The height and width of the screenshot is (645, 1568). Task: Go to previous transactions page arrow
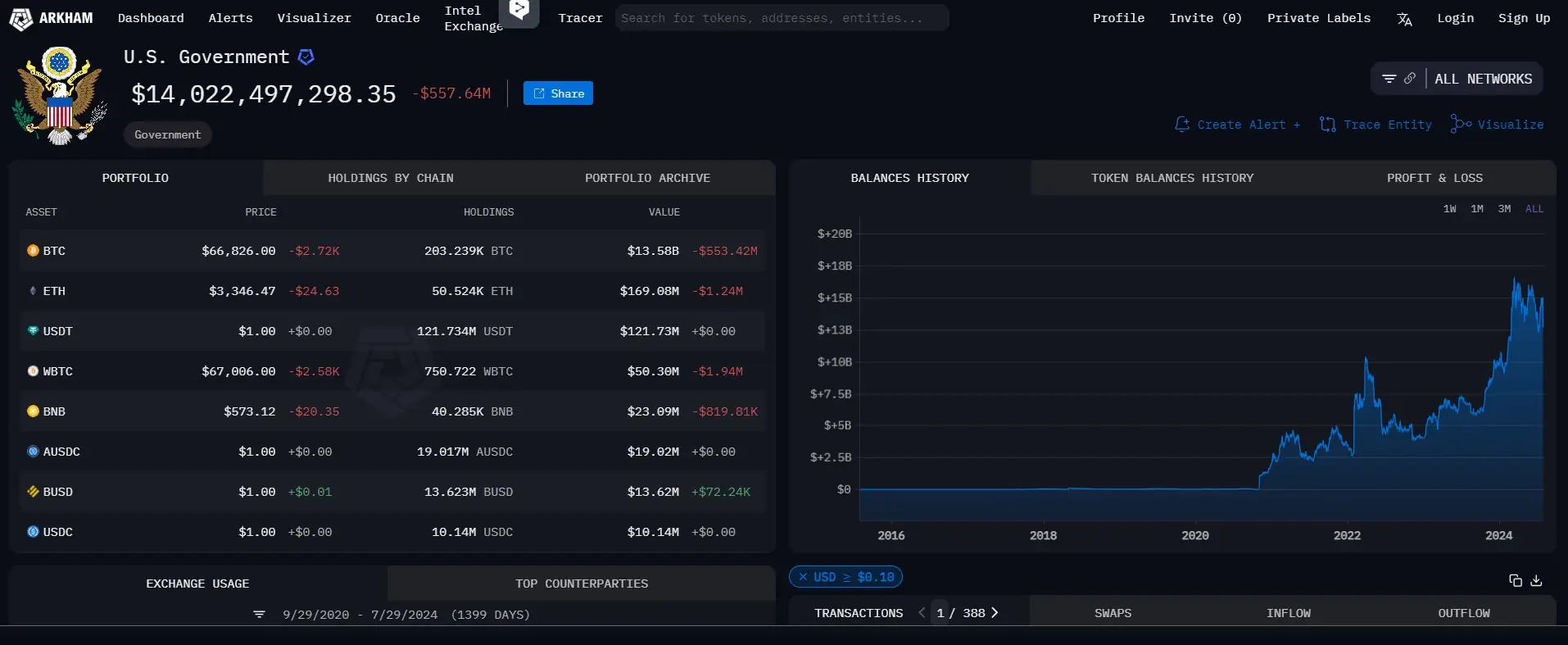pos(922,613)
